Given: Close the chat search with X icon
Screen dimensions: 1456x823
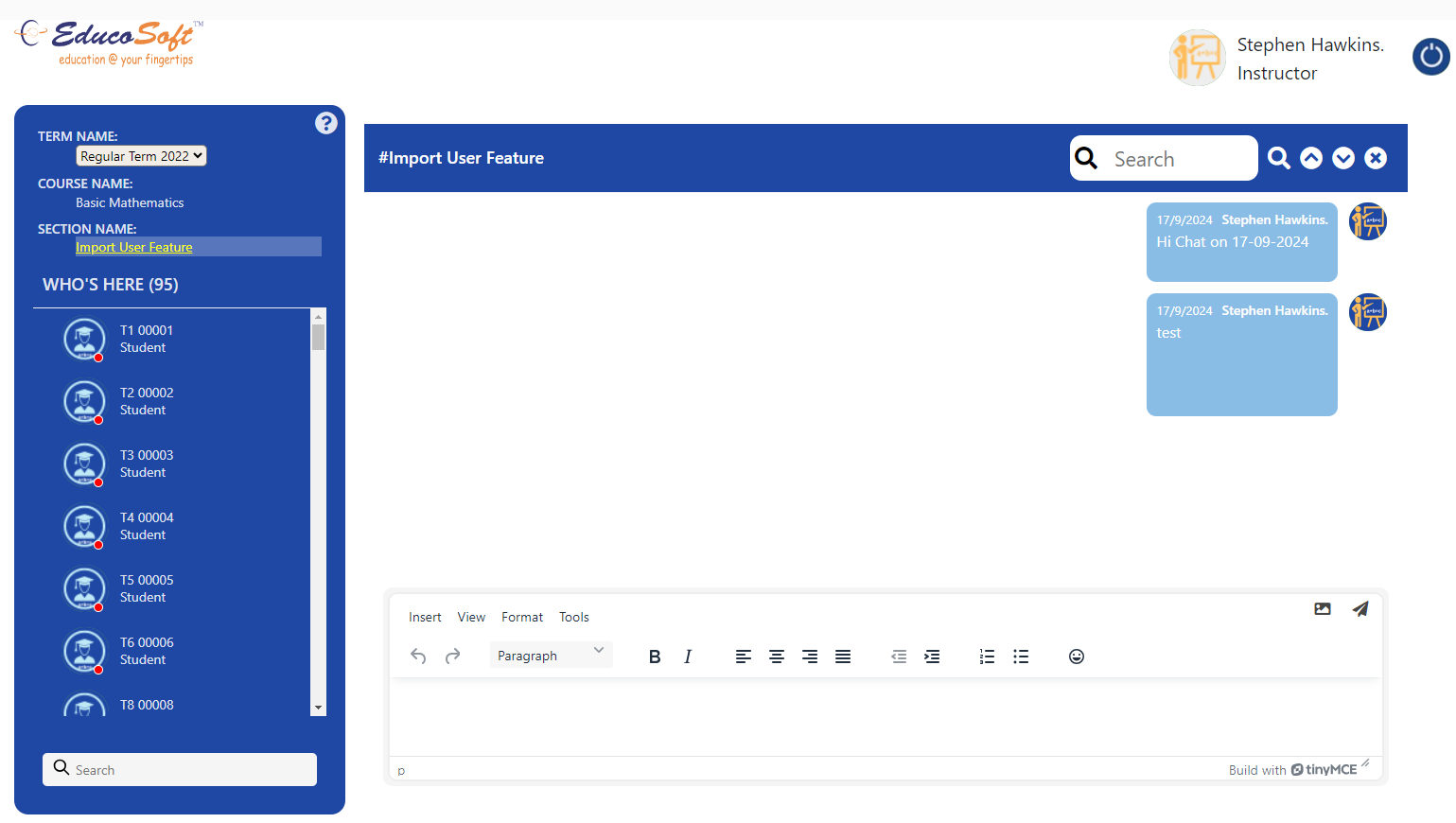Looking at the screenshot, I should 1376,158.
